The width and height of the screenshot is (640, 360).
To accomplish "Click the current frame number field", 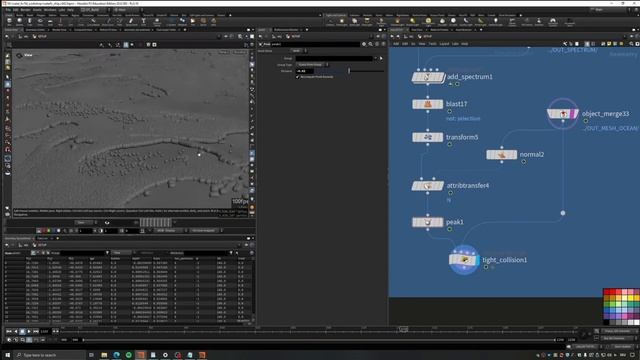I will tap(44, 331).
